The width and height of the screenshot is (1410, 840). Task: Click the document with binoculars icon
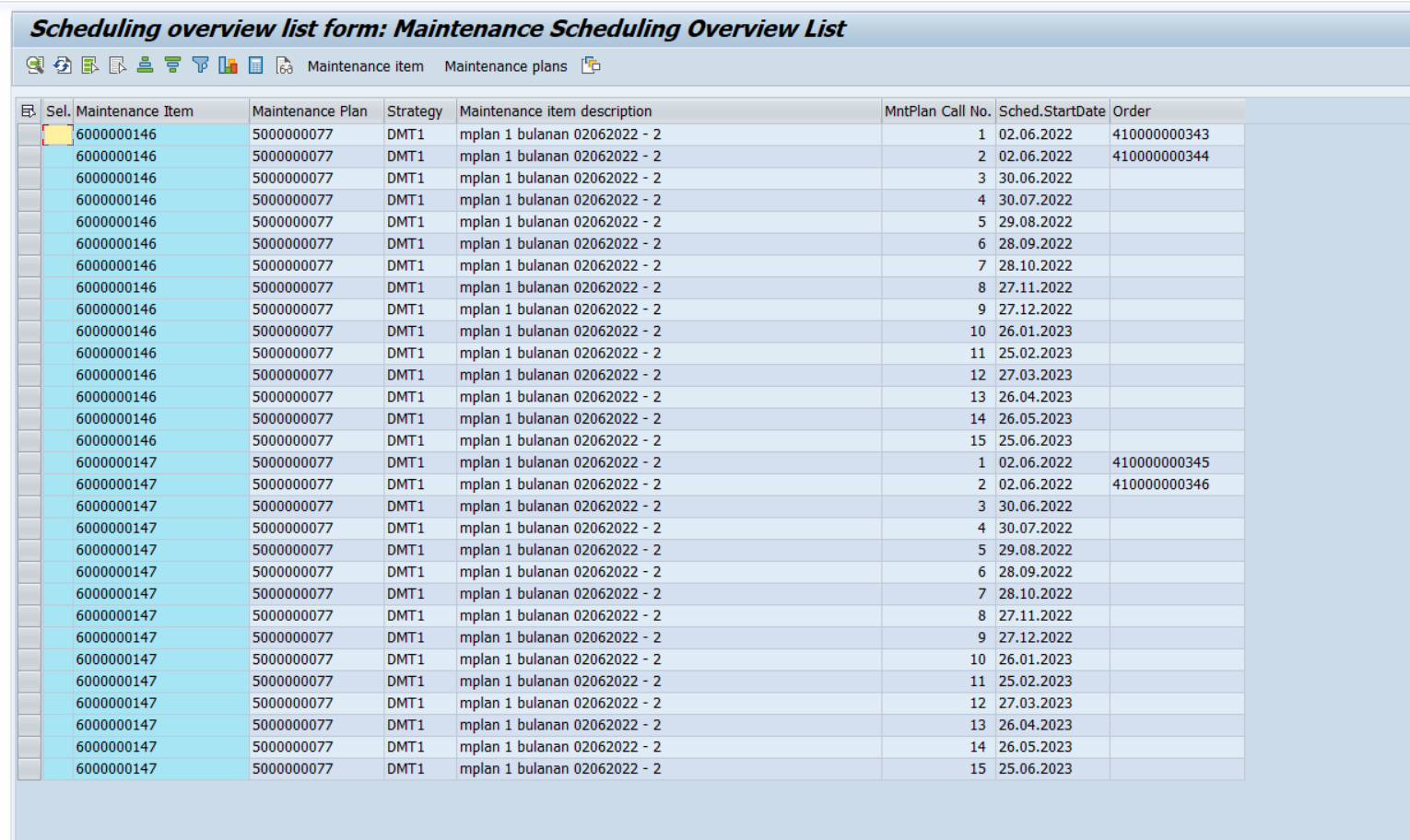[x=285, y=65]
